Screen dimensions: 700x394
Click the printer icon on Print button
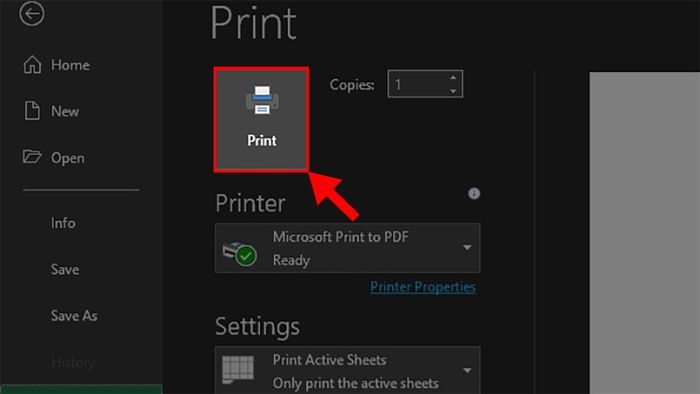262,100
